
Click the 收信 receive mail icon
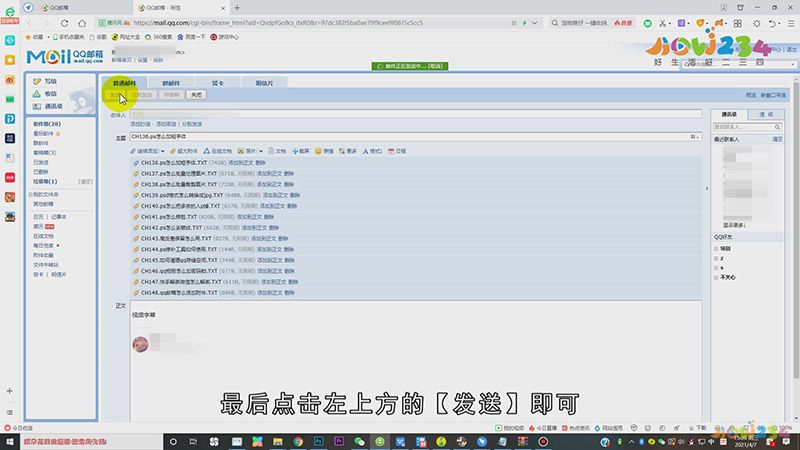tap(37, 94)
